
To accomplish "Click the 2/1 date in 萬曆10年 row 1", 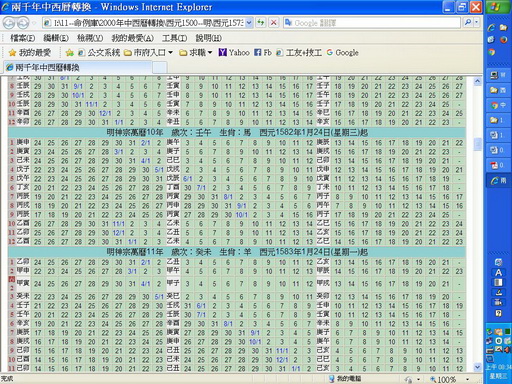I will (146, 143).
